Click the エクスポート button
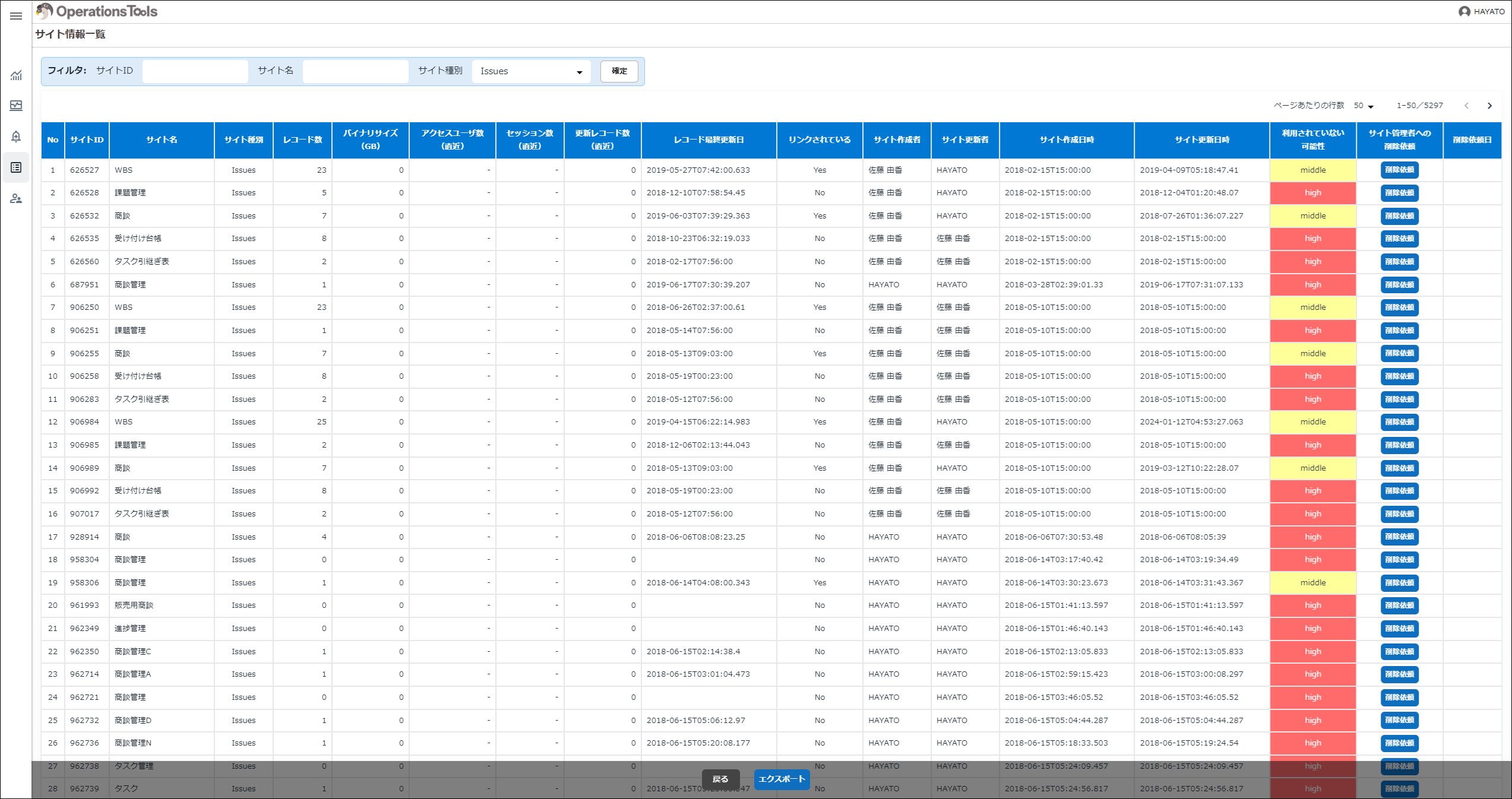 (x=782, y=779)
